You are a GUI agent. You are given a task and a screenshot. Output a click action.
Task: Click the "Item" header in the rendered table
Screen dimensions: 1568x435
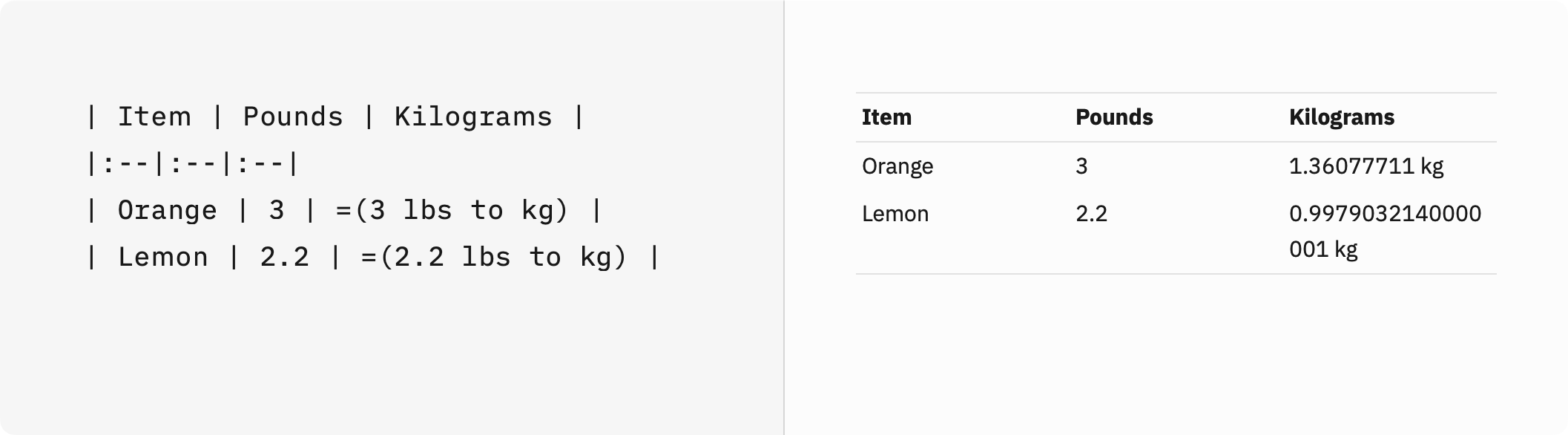pyautogui.click(x=886, y=117)
